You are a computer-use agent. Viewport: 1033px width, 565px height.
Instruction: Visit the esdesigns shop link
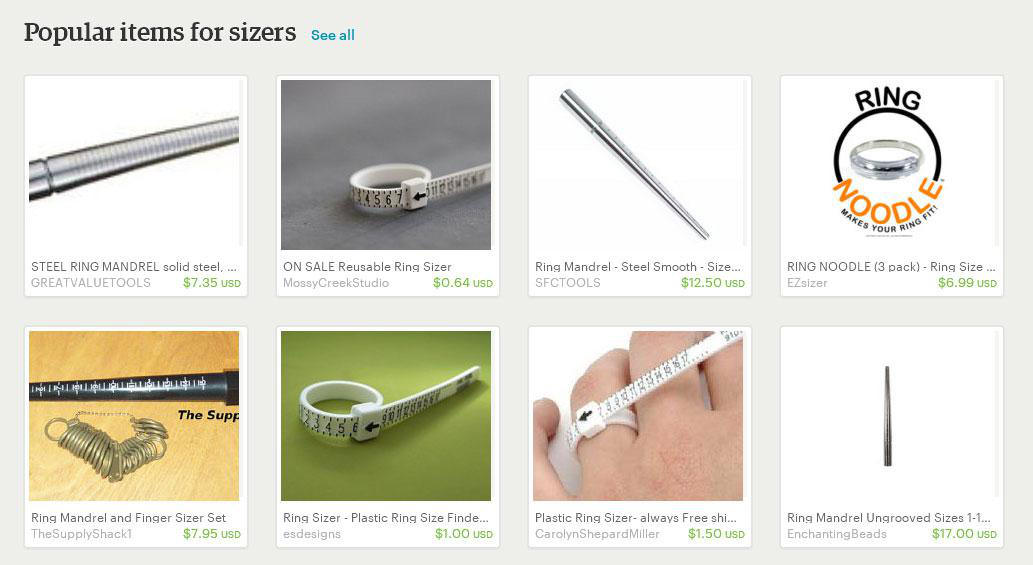coord(312,534)
